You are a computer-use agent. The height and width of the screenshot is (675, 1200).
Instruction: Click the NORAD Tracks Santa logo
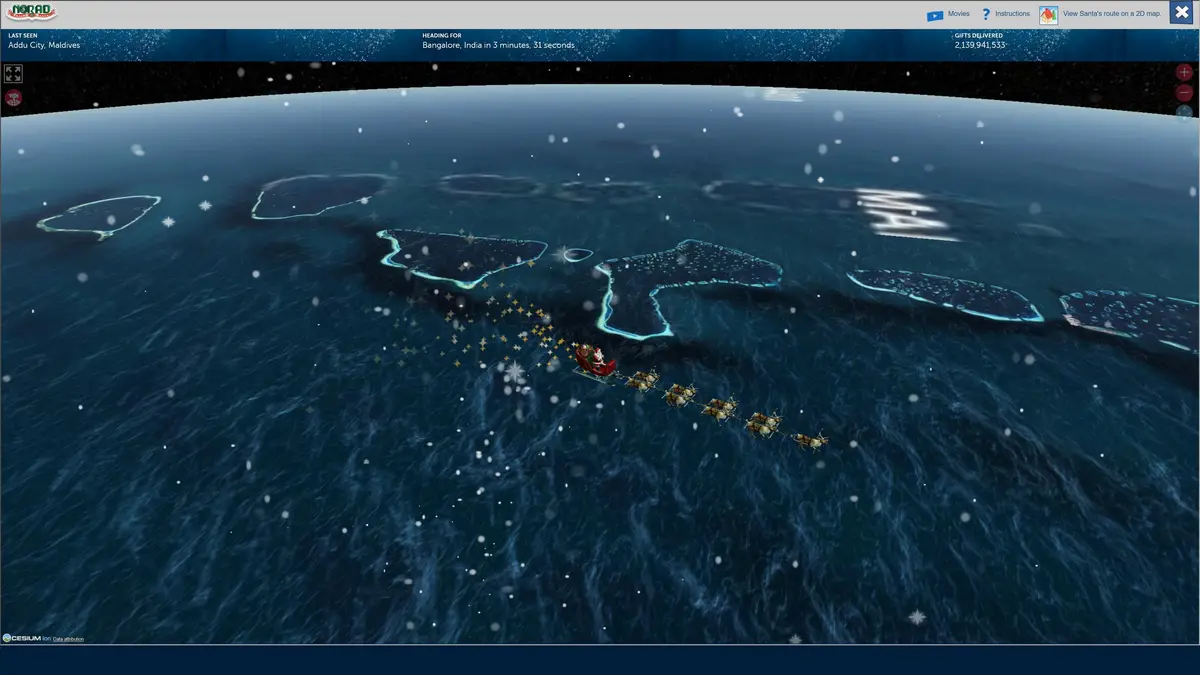pos(32,13)
